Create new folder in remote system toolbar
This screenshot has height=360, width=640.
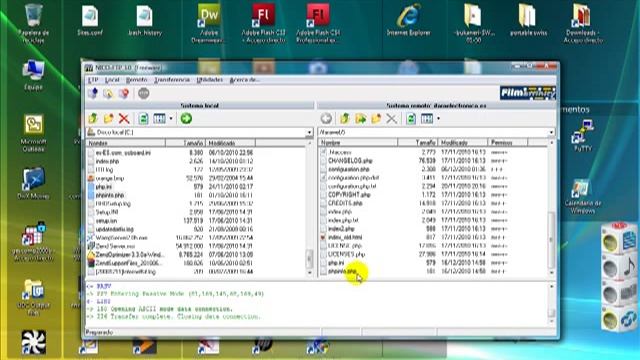tap(376, 119)
